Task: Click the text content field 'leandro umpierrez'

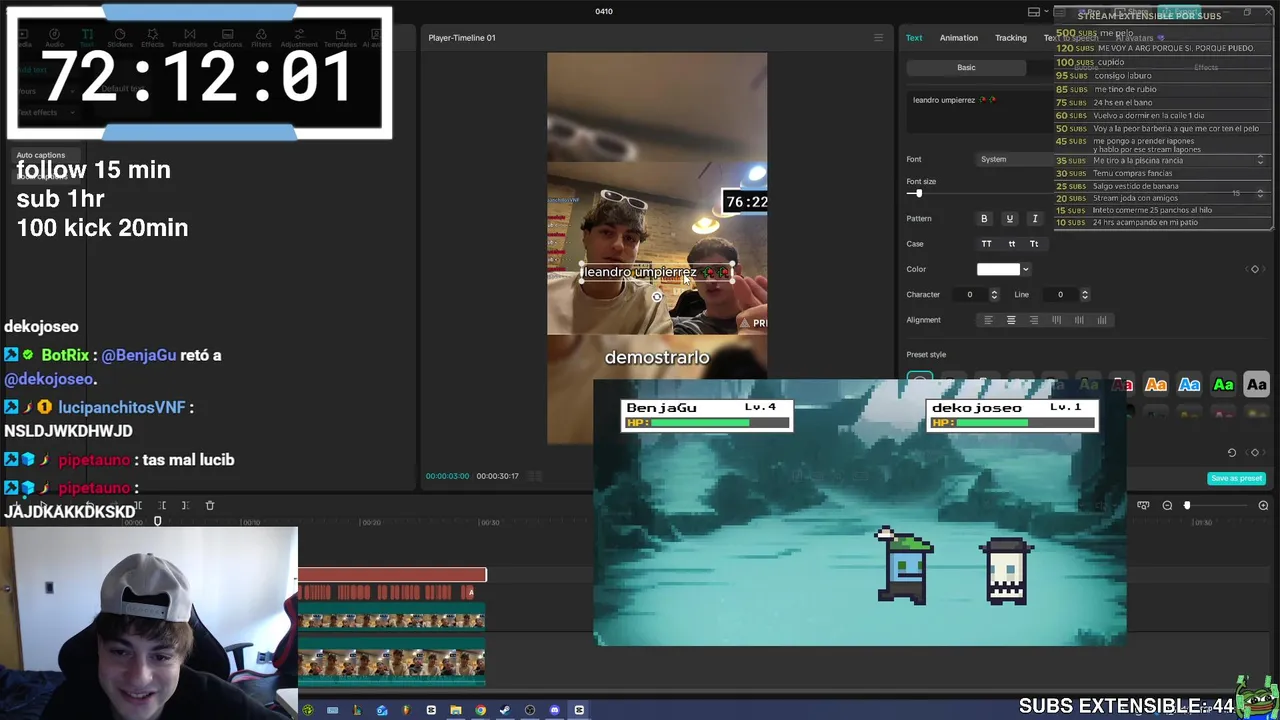Action: (x=980, y=110)
